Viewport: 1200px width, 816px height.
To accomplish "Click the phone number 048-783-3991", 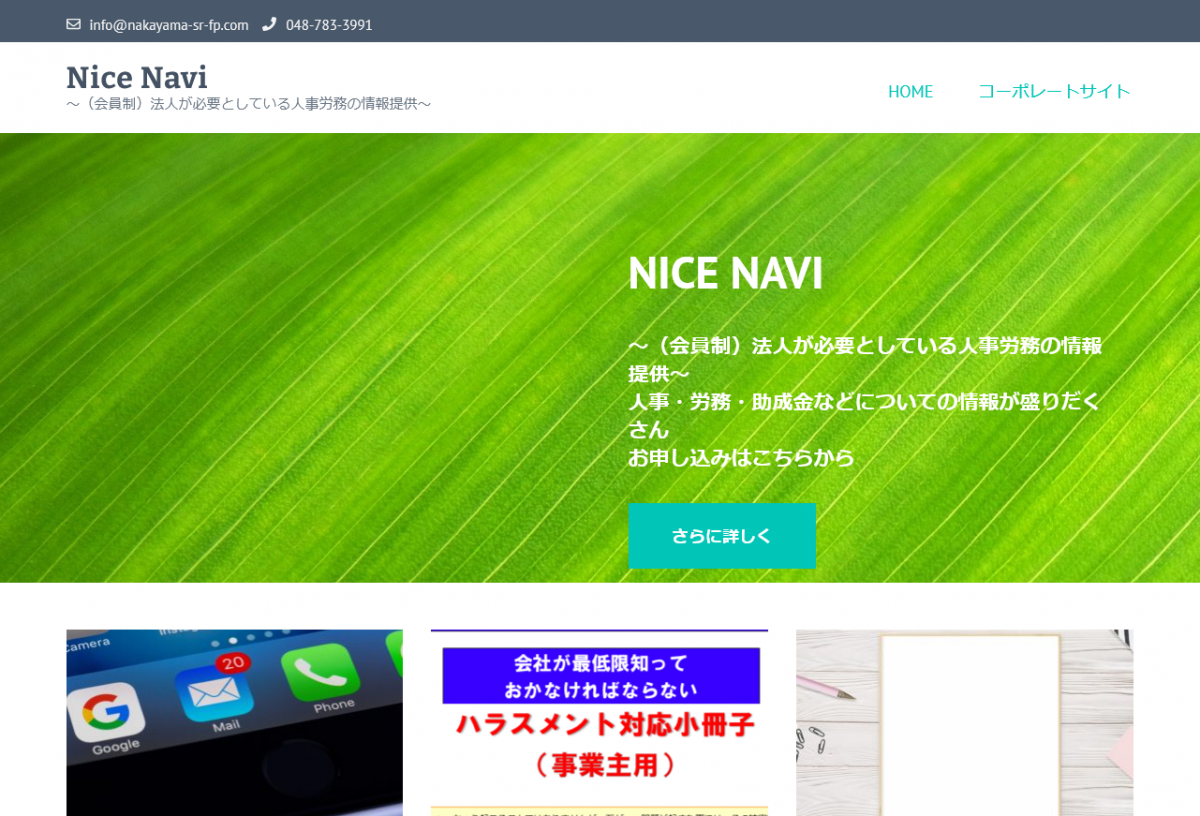I will [x=329, y=25].
